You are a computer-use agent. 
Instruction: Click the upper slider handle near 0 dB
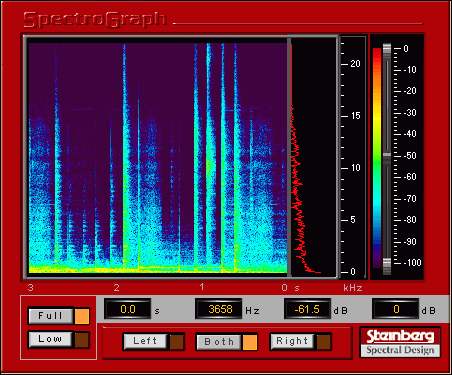(387, 49)
